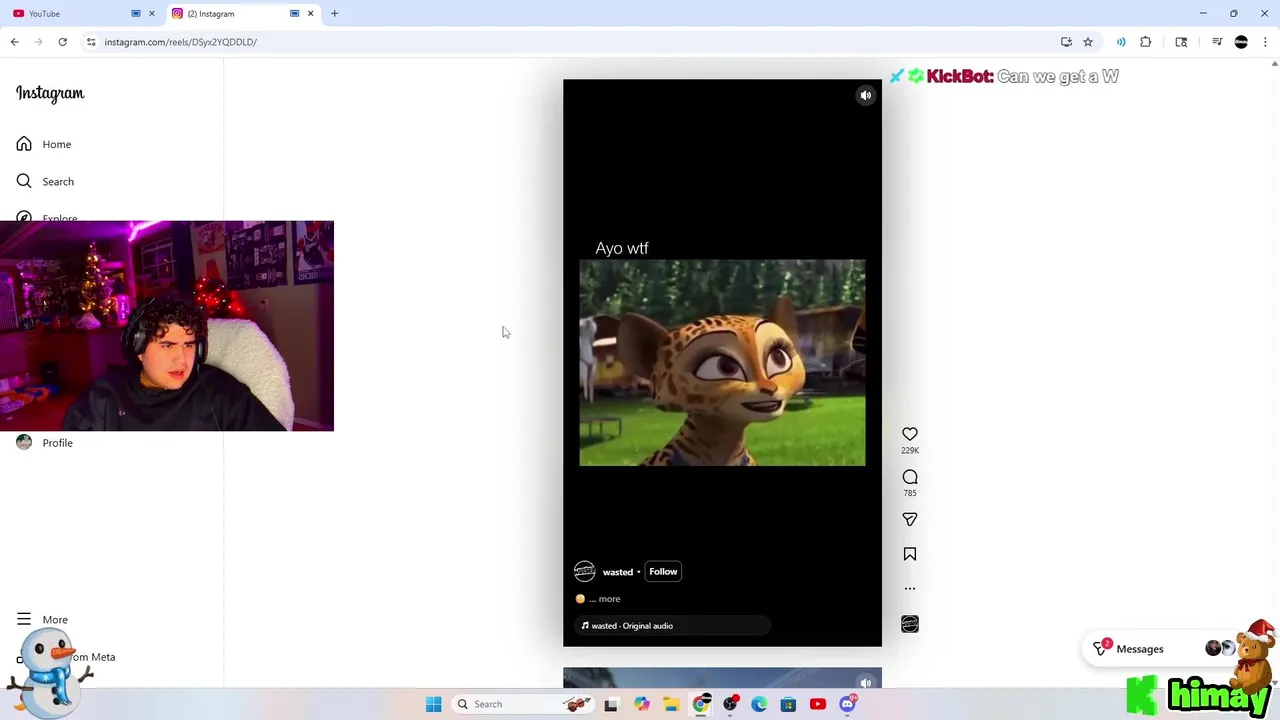Viewport: 1280px width, 720px height.
Task: Go to Instagram Home
Action: (x=44, y=144)
